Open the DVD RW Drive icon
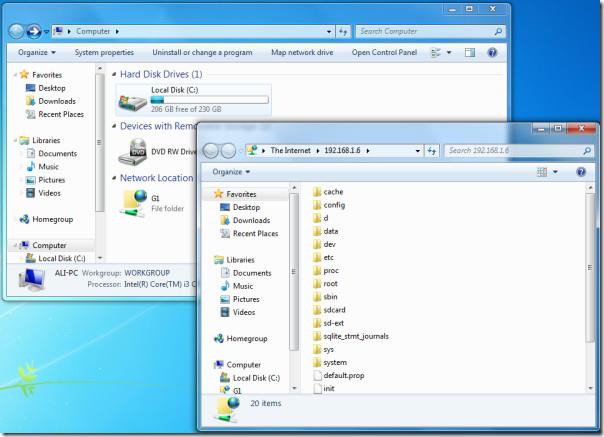This screenshot has width=604, height=437. pyautogui.click(x=131, y=151)
